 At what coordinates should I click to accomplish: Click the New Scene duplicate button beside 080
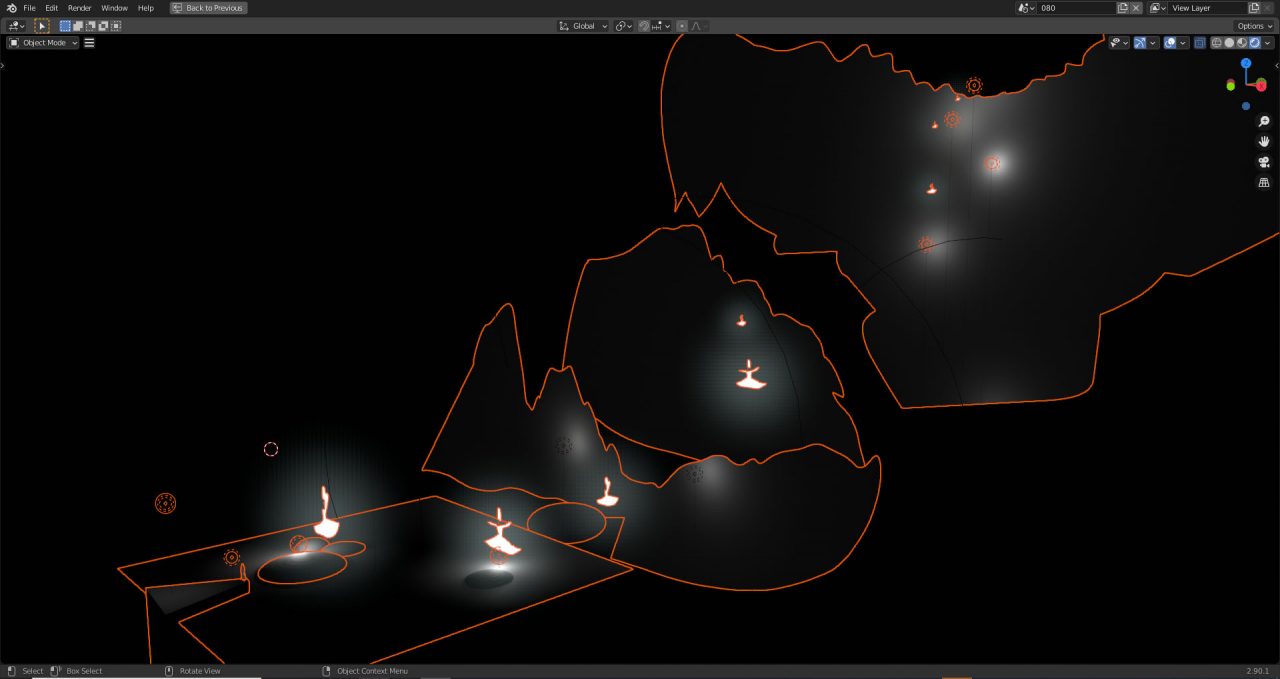tap(1122, 7)
